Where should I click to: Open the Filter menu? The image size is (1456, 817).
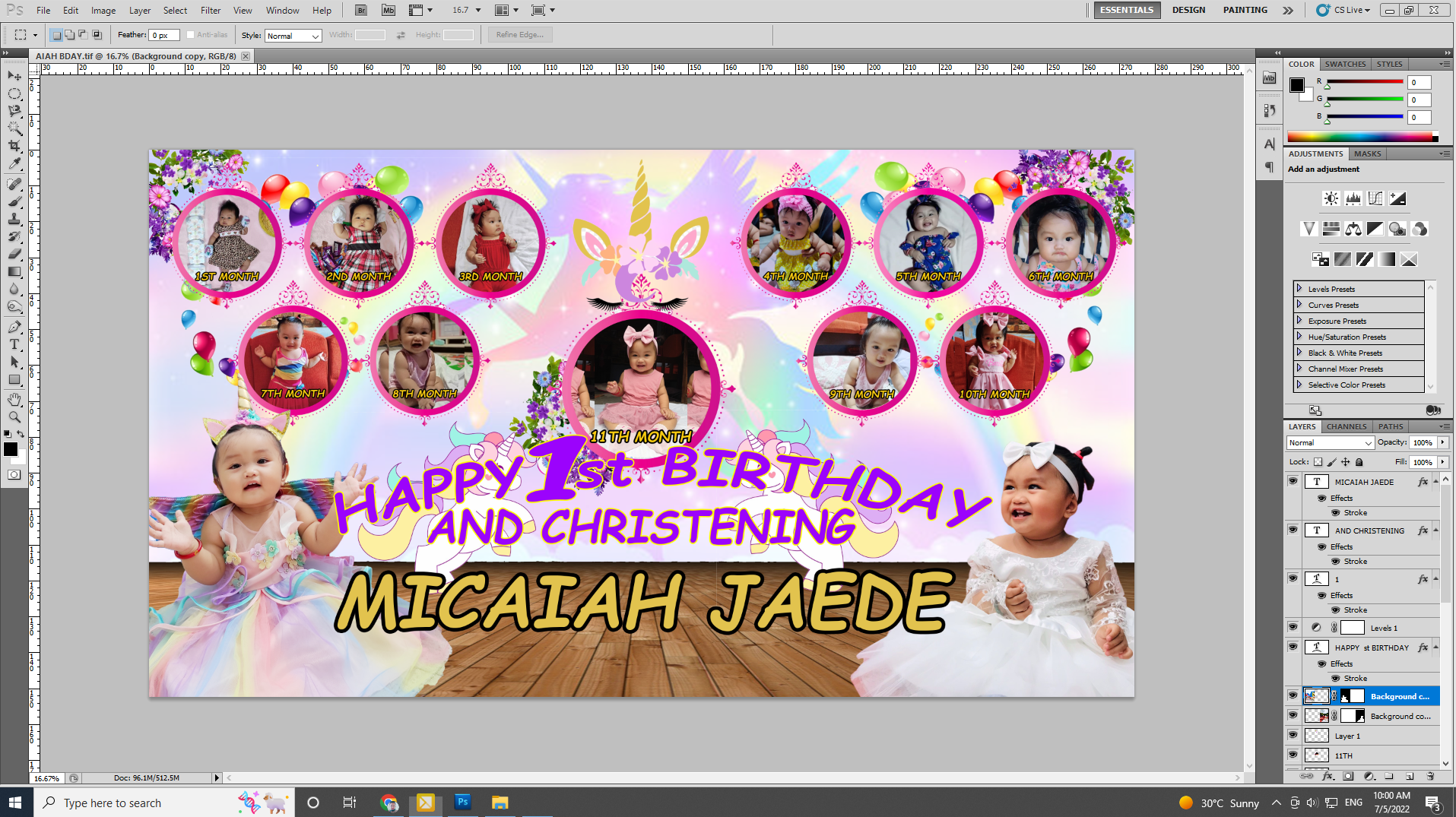pos(211,11)
